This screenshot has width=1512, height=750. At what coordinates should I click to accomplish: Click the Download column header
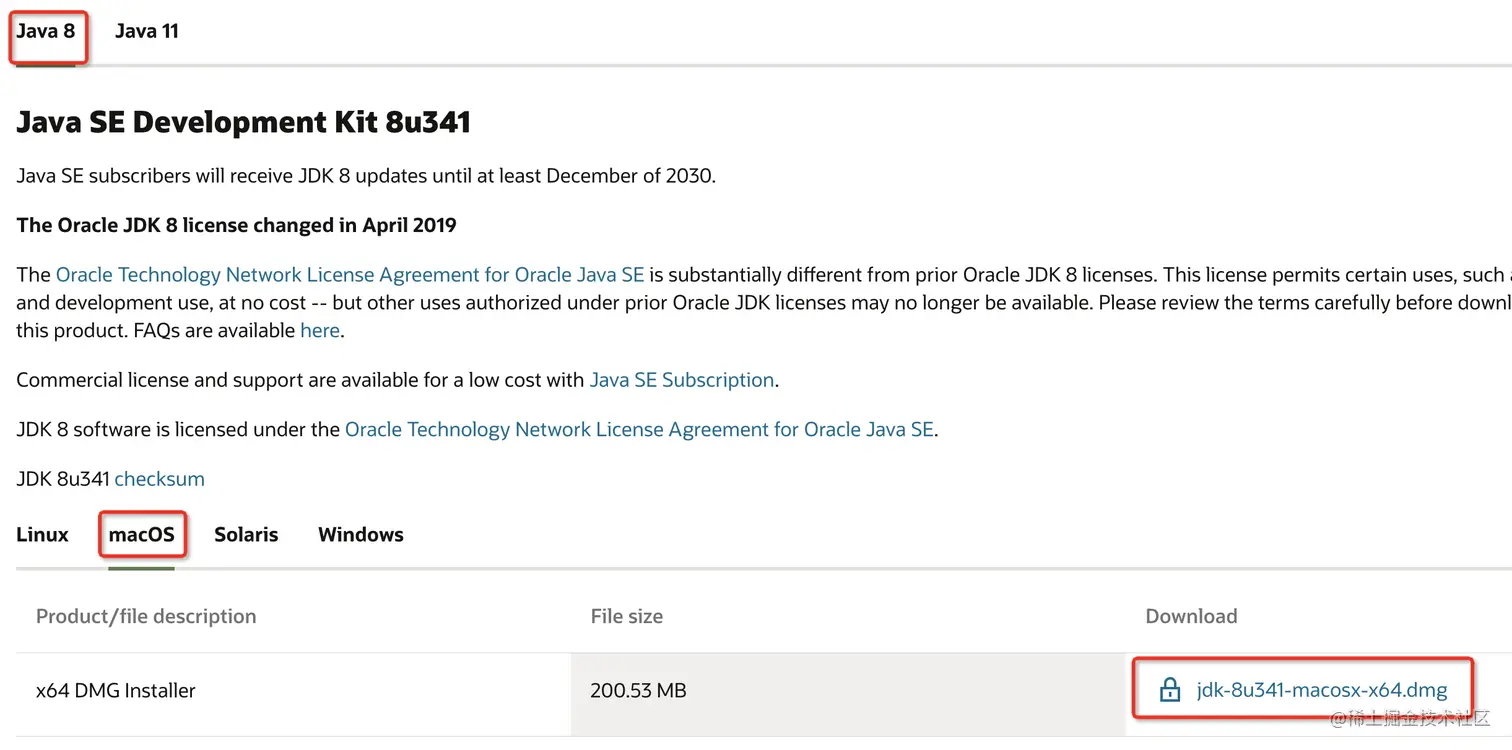1191,616
